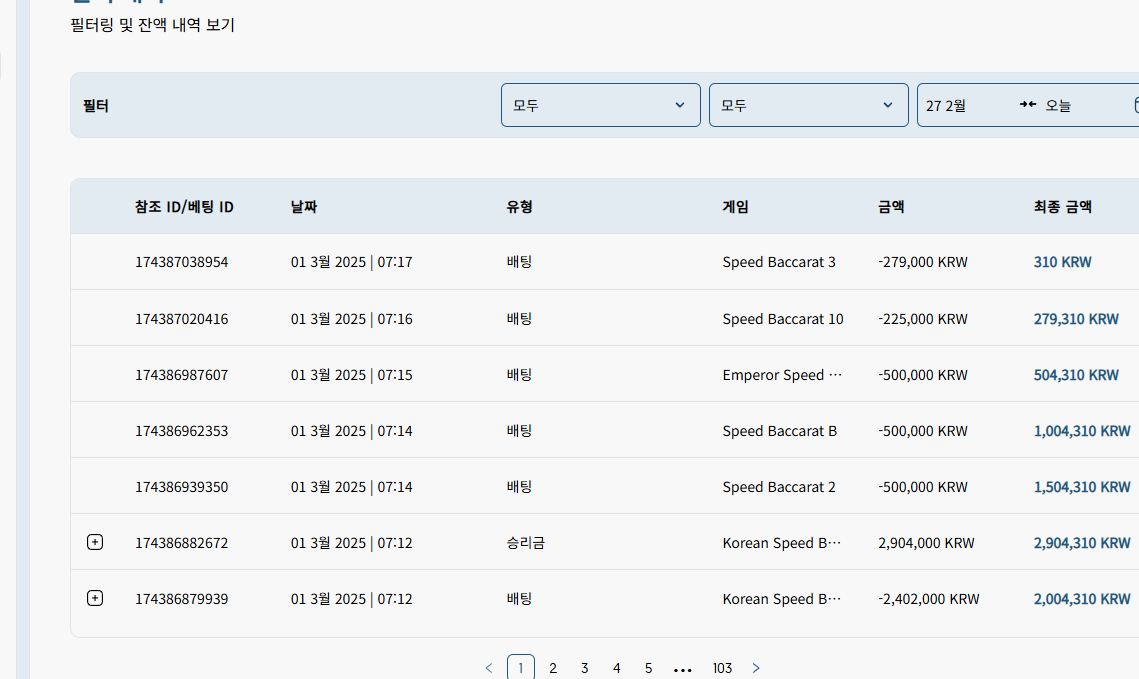Expand row 174386879939 with plus icon
The height and width of the screenshot is (679, 1139).
[94, 598]
